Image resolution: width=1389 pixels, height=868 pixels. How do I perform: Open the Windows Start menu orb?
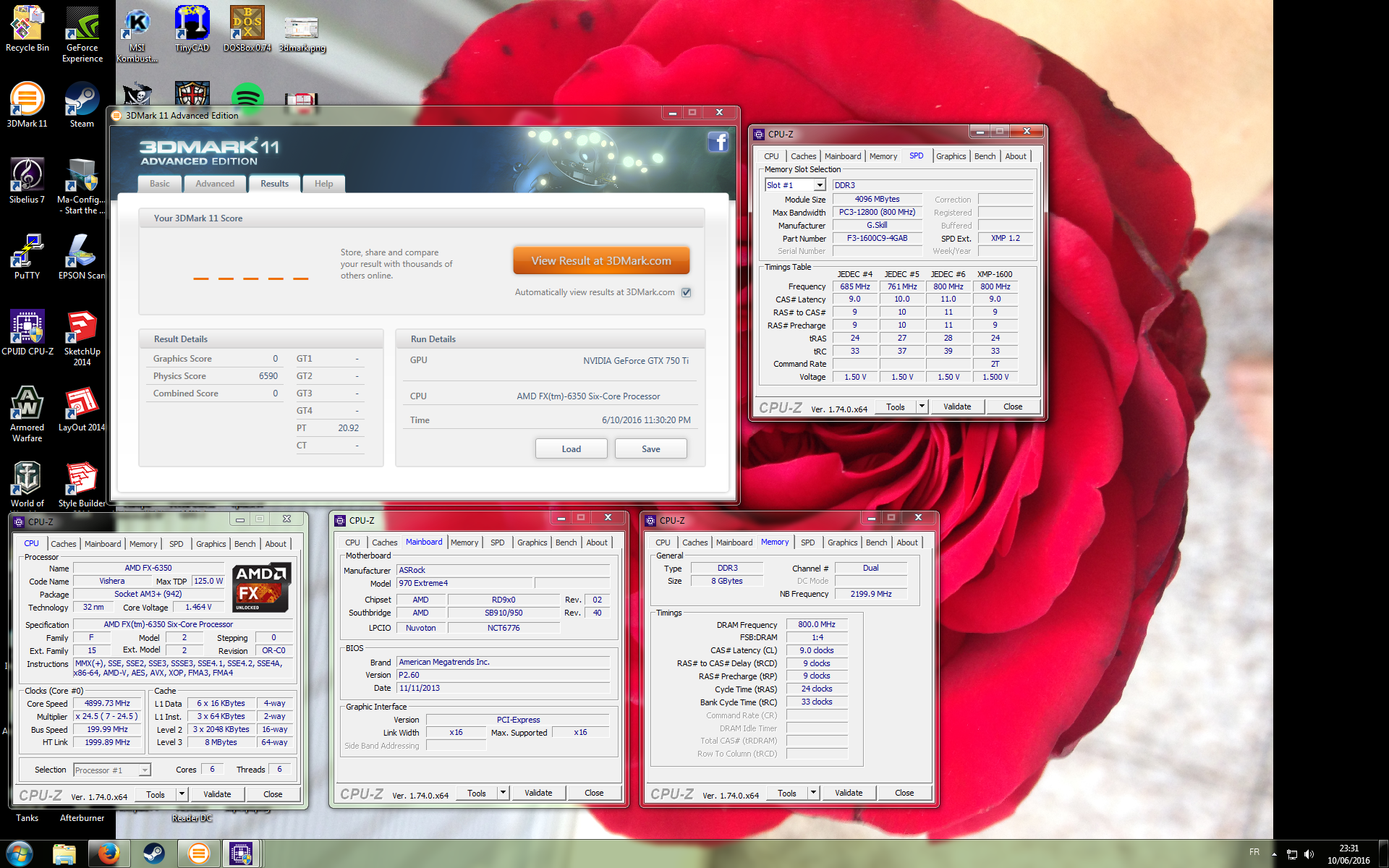tap(20, 854)
